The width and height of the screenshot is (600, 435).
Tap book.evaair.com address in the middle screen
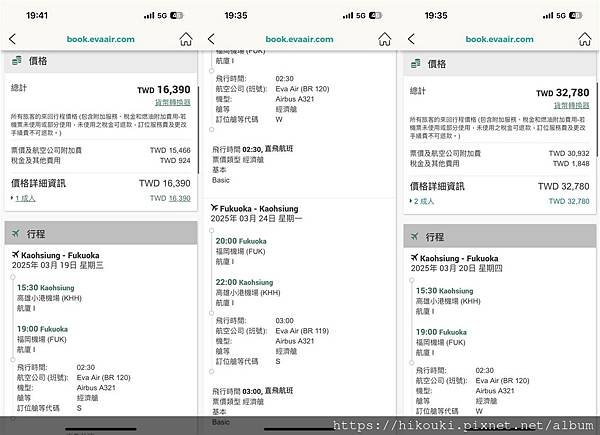coord(299,39)
